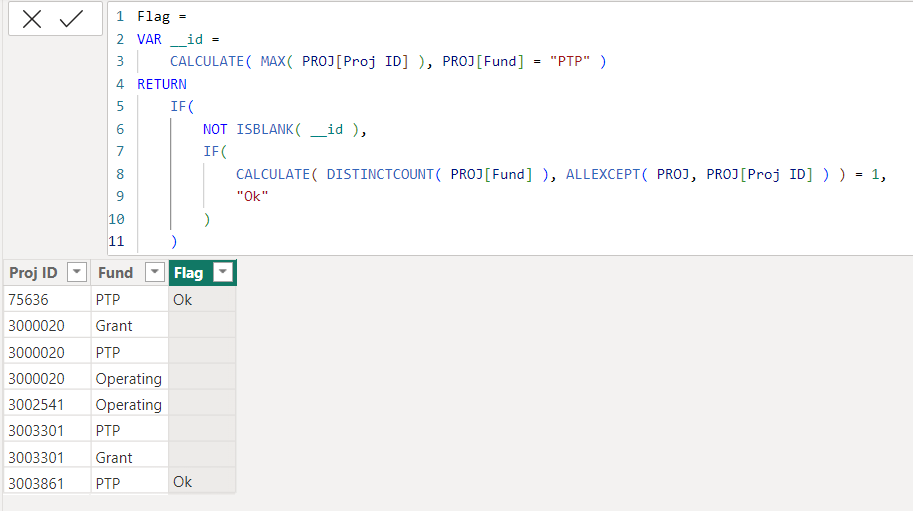Click the DISTINCTCOUNT function in the formula
This screenshot has height=511, width=913.
click(x=381, y=174)
